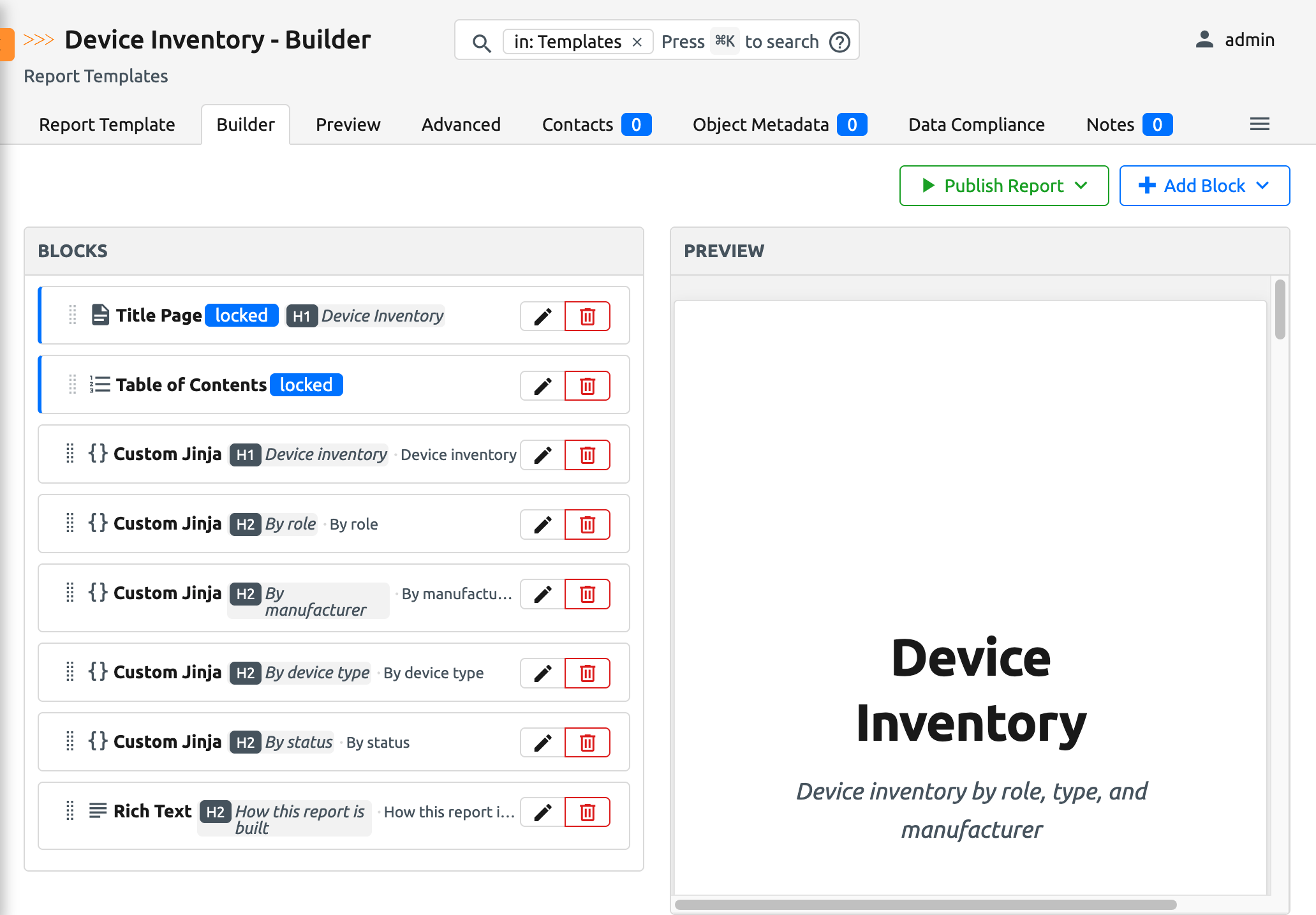This screenshot has height=915, width=1316.
Task: Open the Object Metadata tab
Action: pos(780,124)
